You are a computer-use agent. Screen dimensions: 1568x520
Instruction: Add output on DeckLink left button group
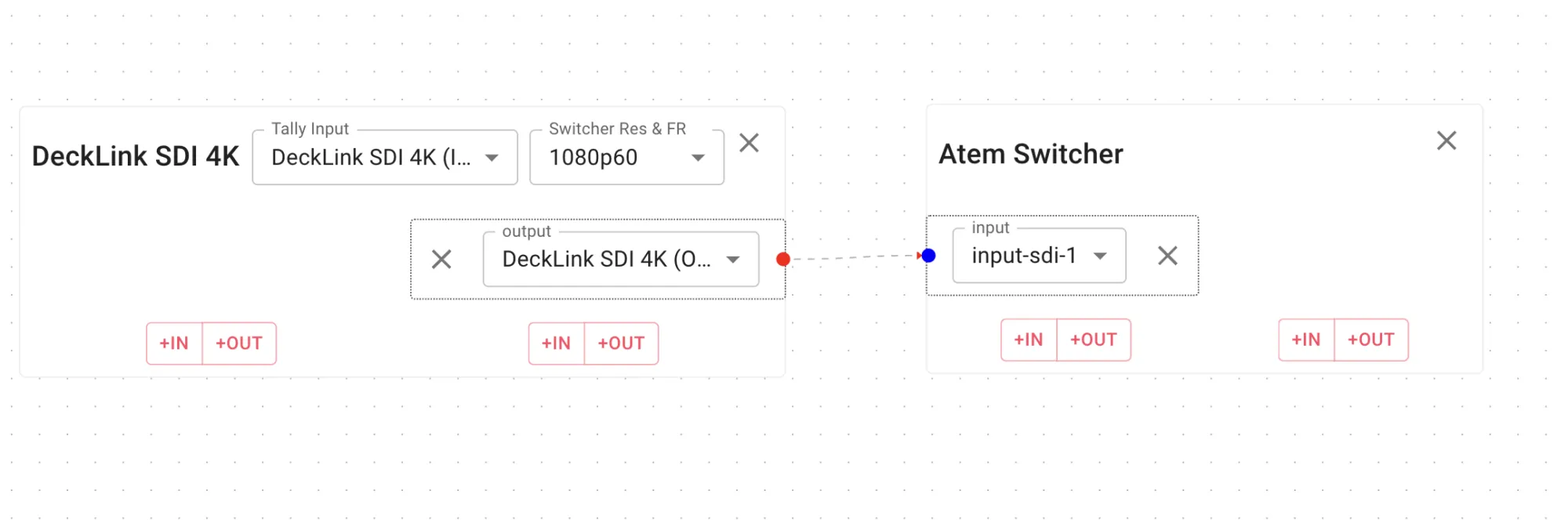[239, 344]
